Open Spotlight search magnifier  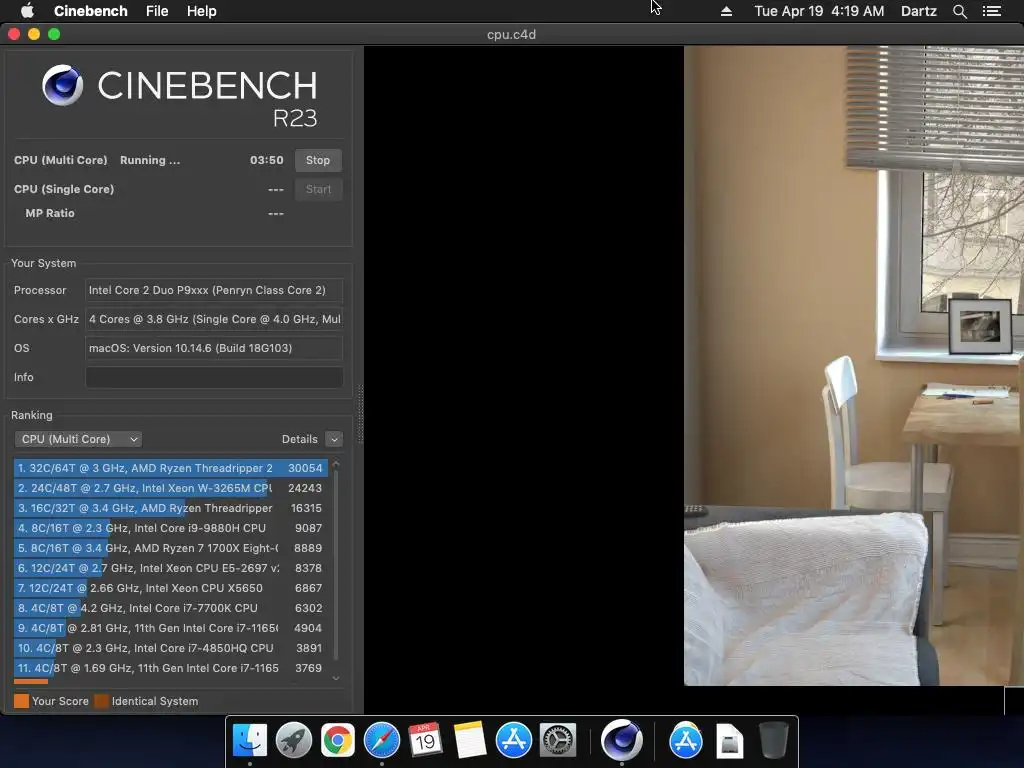(959, 11)
